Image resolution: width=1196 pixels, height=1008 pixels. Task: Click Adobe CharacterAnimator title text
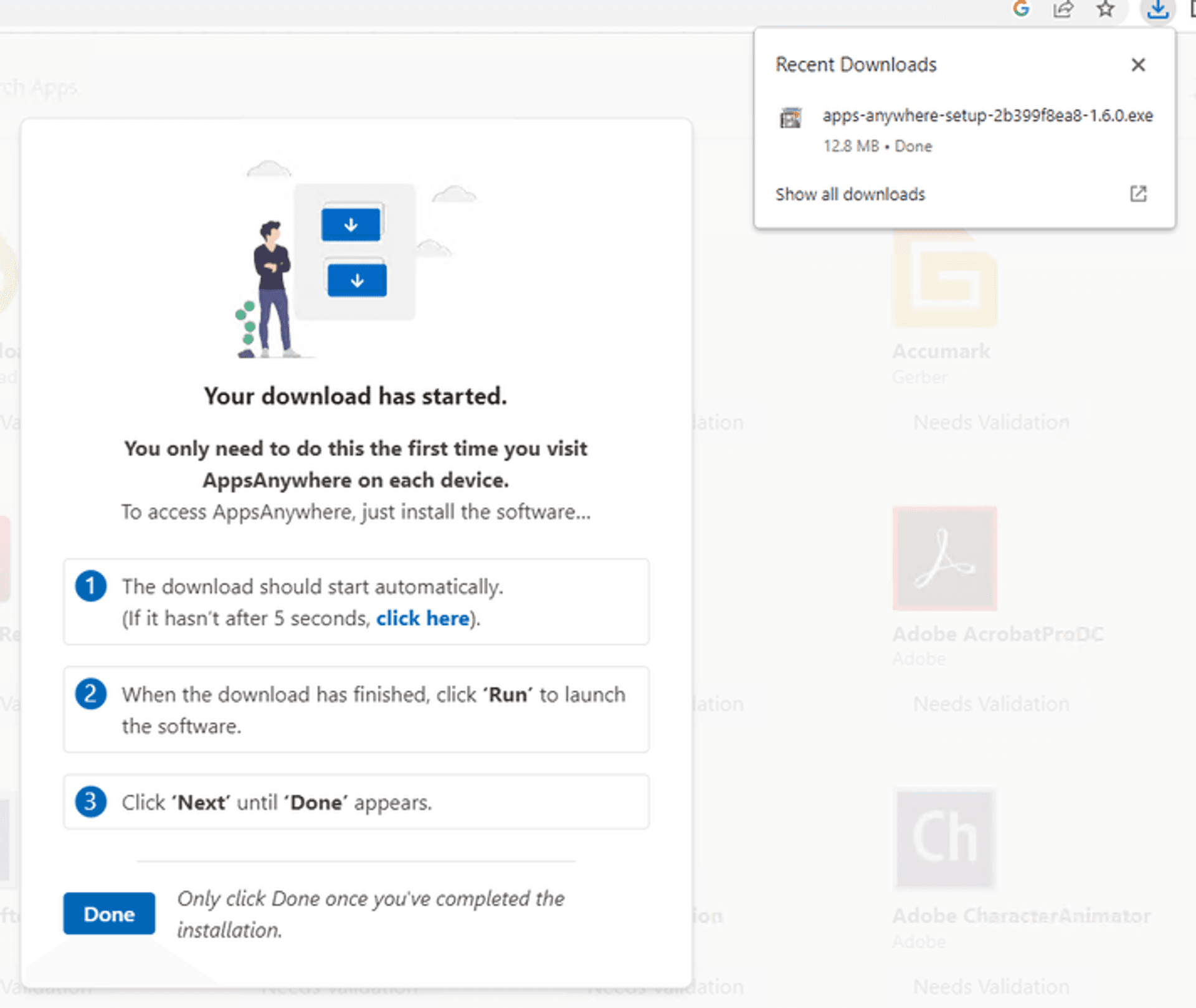coord(1021,916)
